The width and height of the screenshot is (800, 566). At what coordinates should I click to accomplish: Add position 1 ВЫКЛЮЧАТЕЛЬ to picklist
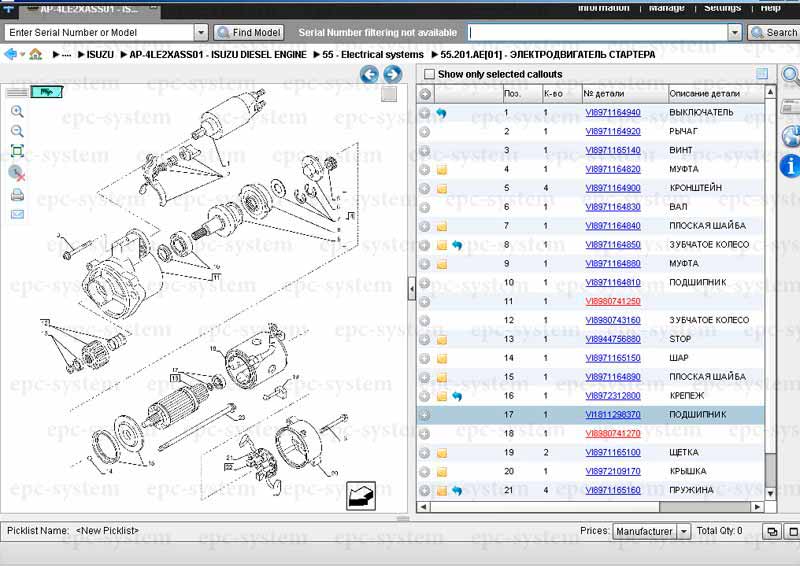tap(425, 113)
